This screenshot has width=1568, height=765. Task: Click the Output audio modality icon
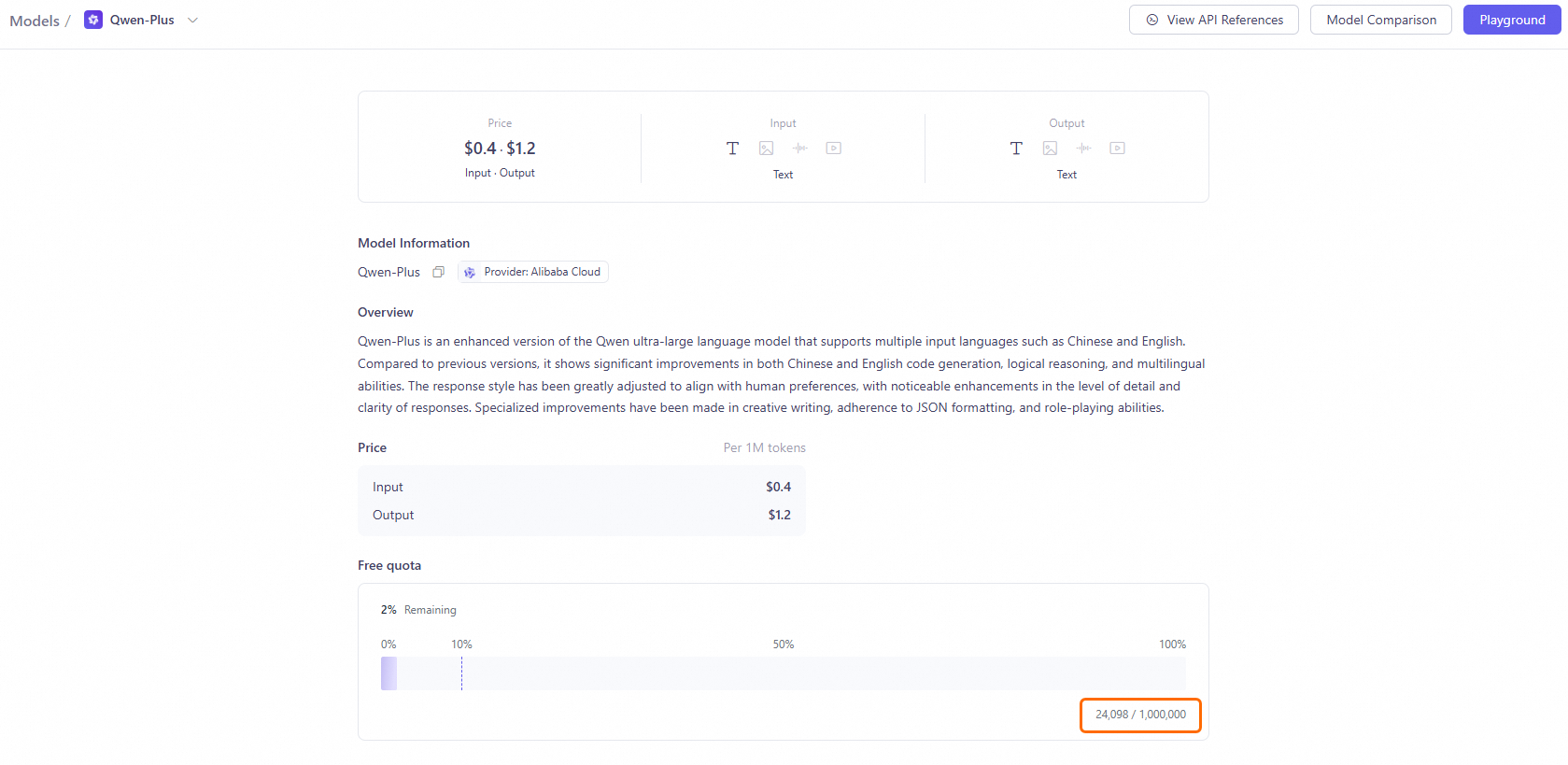pyautogui.click(x=1083, y=148)
